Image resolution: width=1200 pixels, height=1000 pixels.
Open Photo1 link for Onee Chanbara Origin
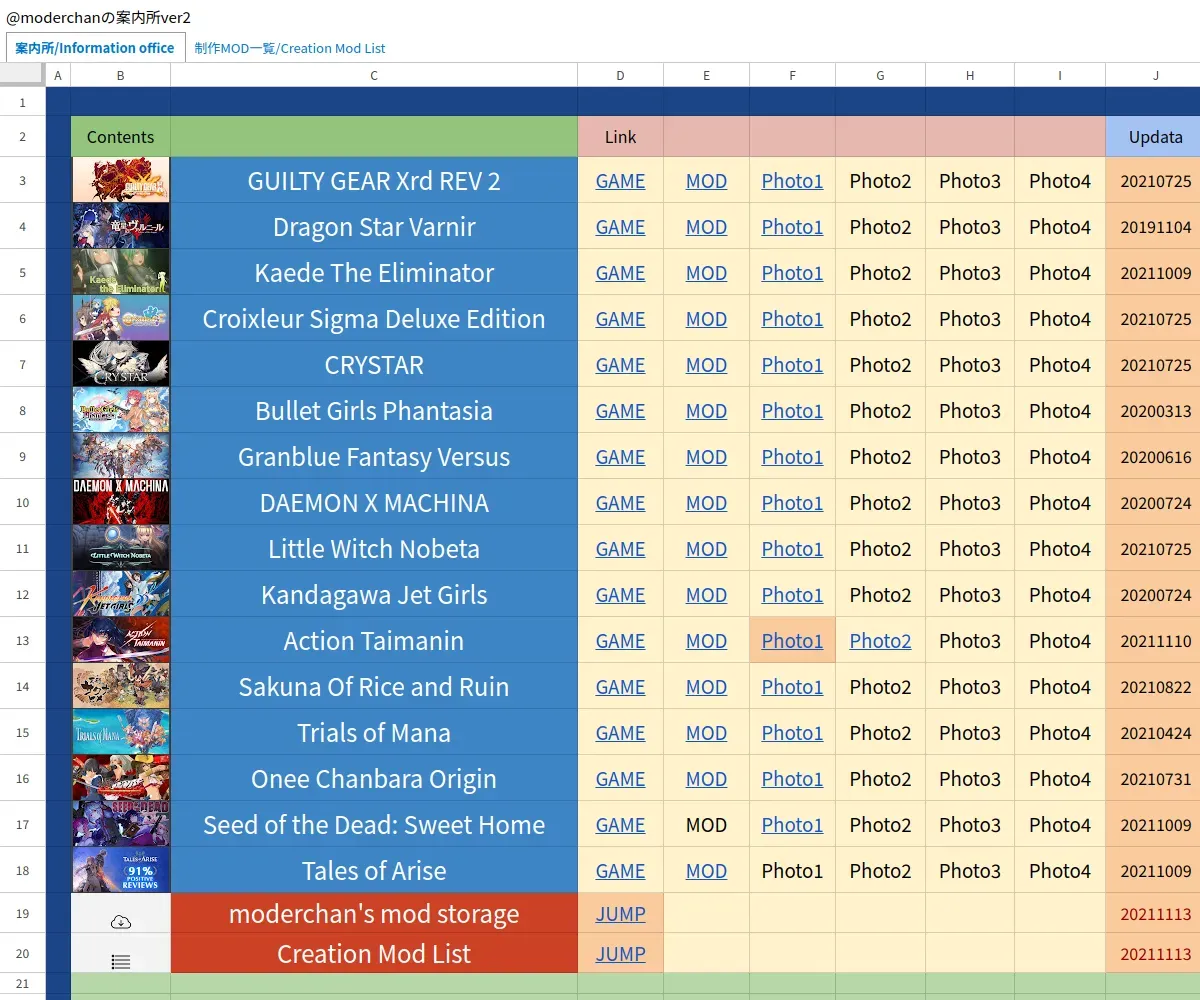click(792, 779)
